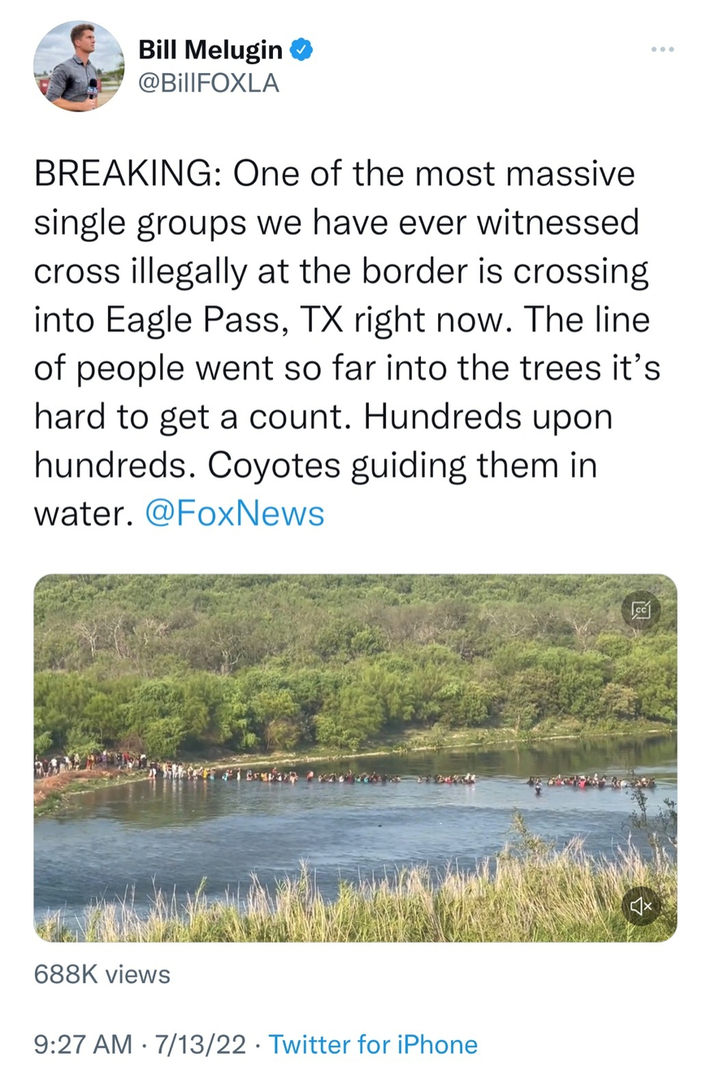Screen dimensions: 711x1079
Task: Click the display name Bill Melugin
Action: (210, 48)
